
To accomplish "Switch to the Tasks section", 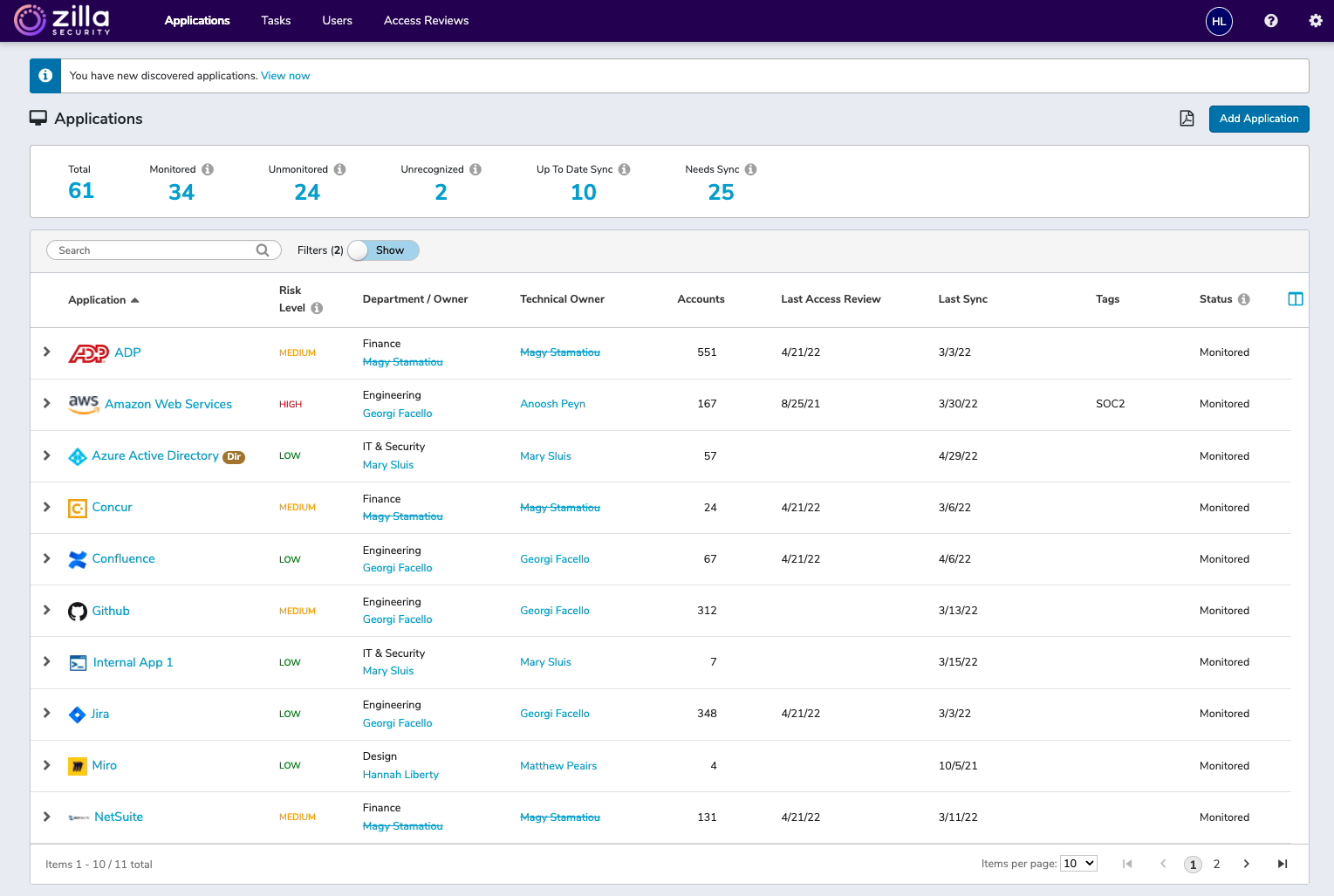I will tap(275, 20).
